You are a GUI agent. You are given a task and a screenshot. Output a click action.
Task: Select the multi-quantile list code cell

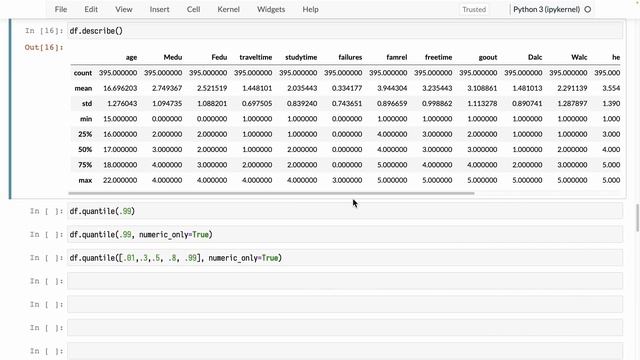[x=345, y=258]
